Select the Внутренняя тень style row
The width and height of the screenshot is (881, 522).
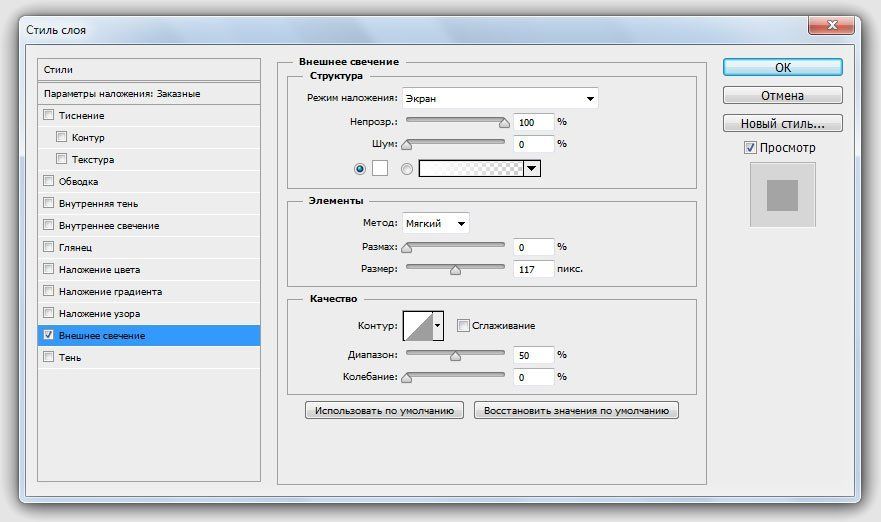(x=149, y=203)
